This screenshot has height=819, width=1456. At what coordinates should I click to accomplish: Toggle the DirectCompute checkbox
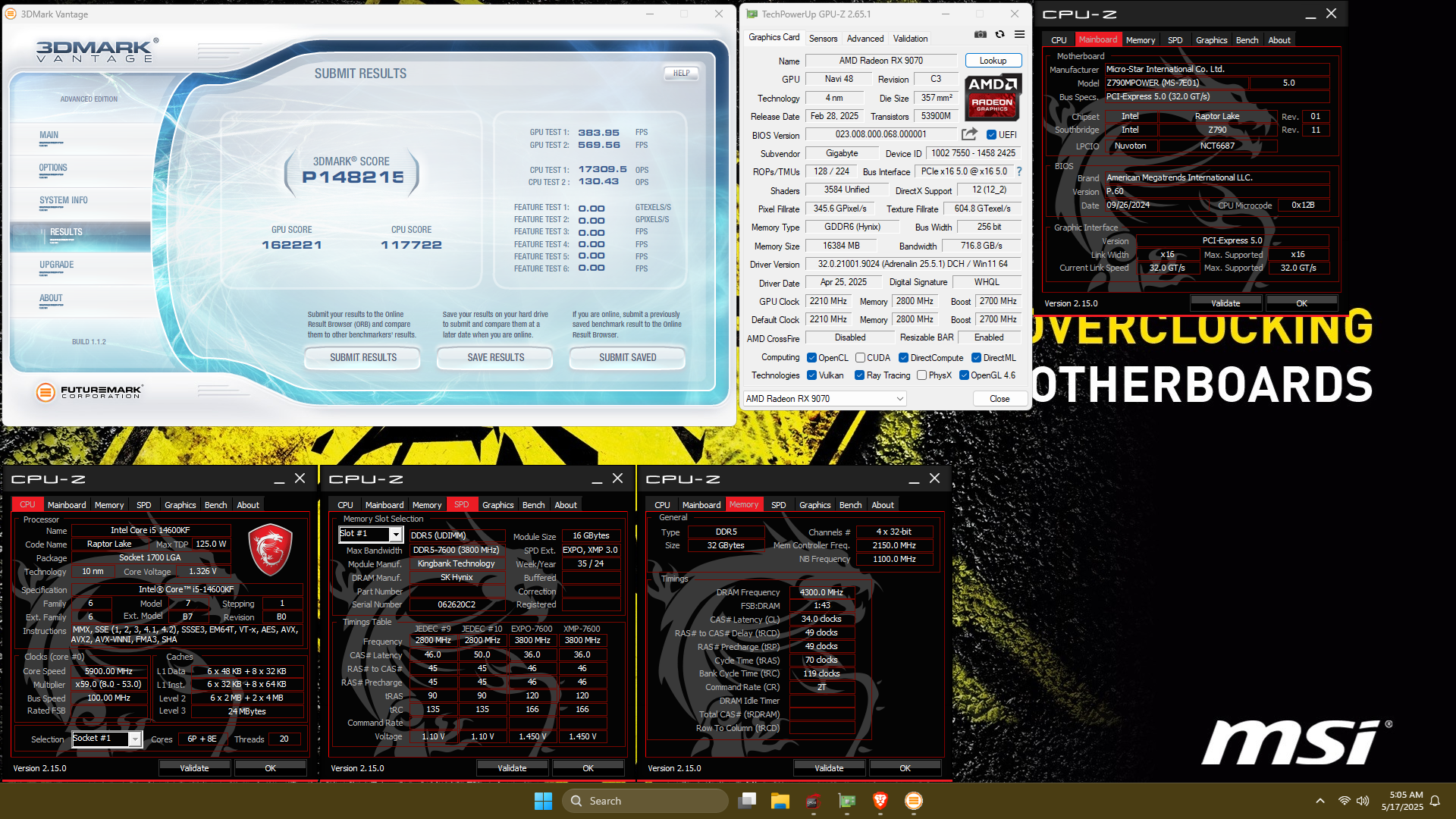tap(903, 358)
